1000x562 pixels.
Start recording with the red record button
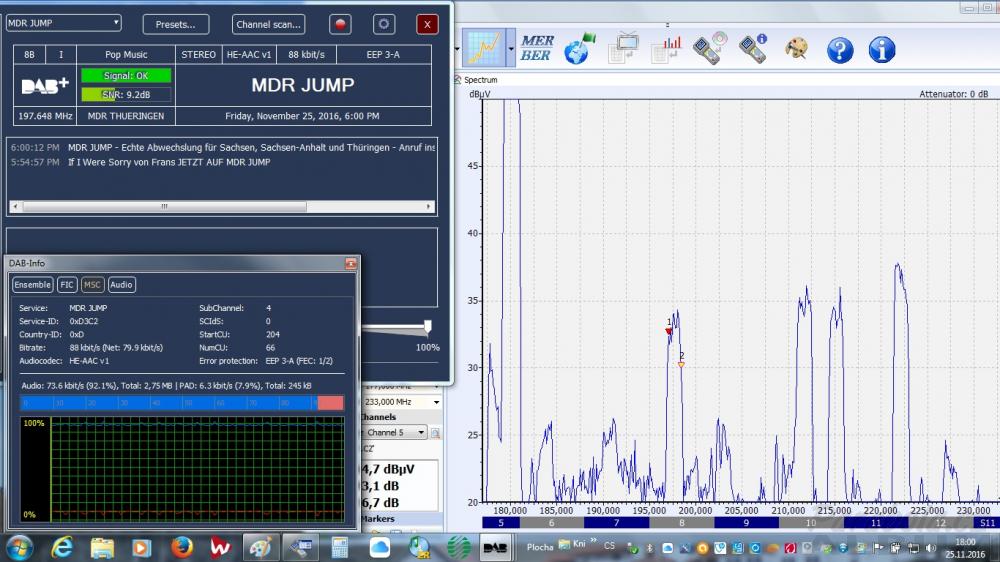(340, 24)
